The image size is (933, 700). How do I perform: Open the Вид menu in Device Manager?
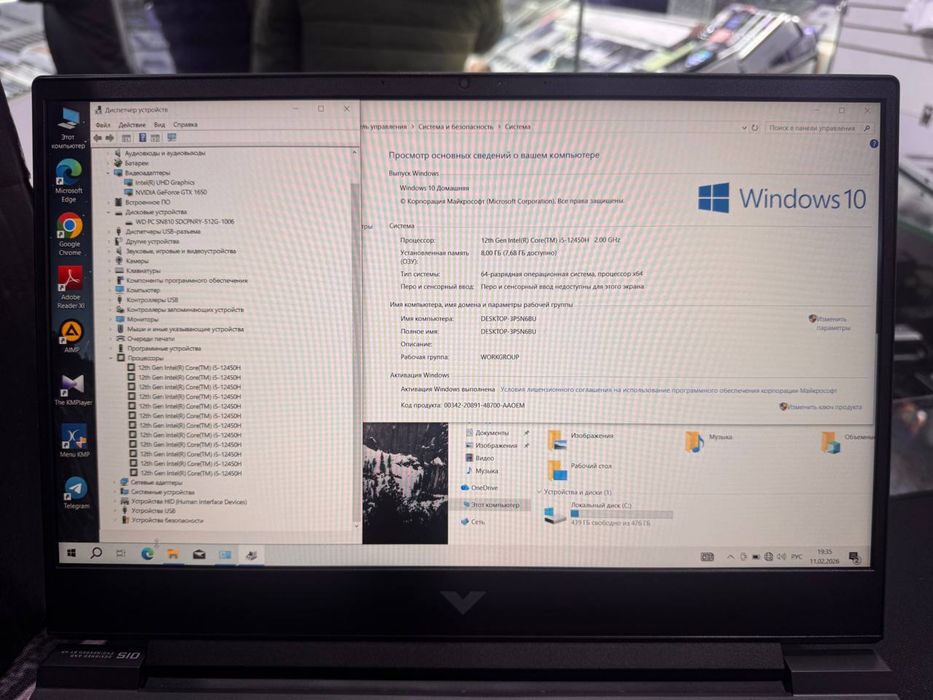(159, 124)
